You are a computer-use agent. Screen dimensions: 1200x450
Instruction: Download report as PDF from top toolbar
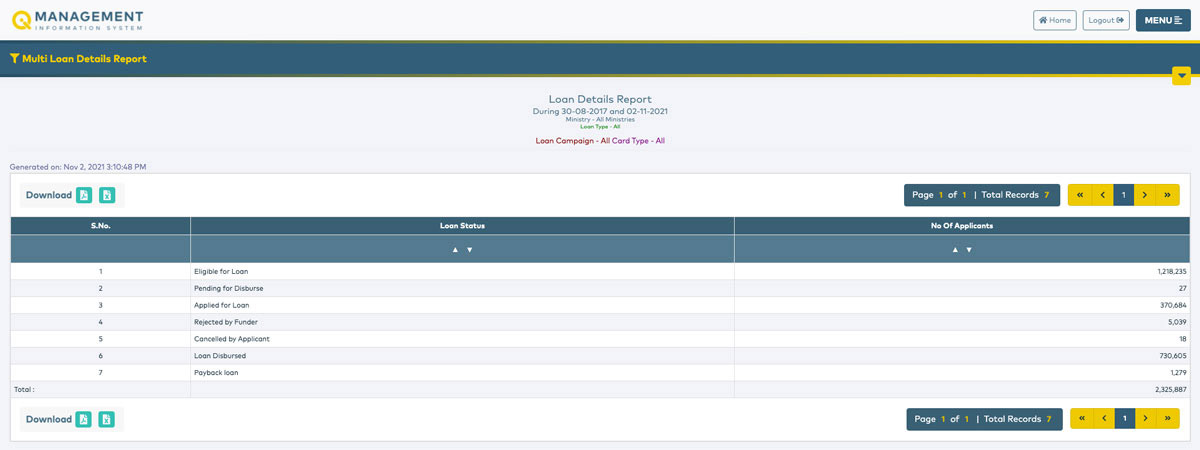pos(85,195)
